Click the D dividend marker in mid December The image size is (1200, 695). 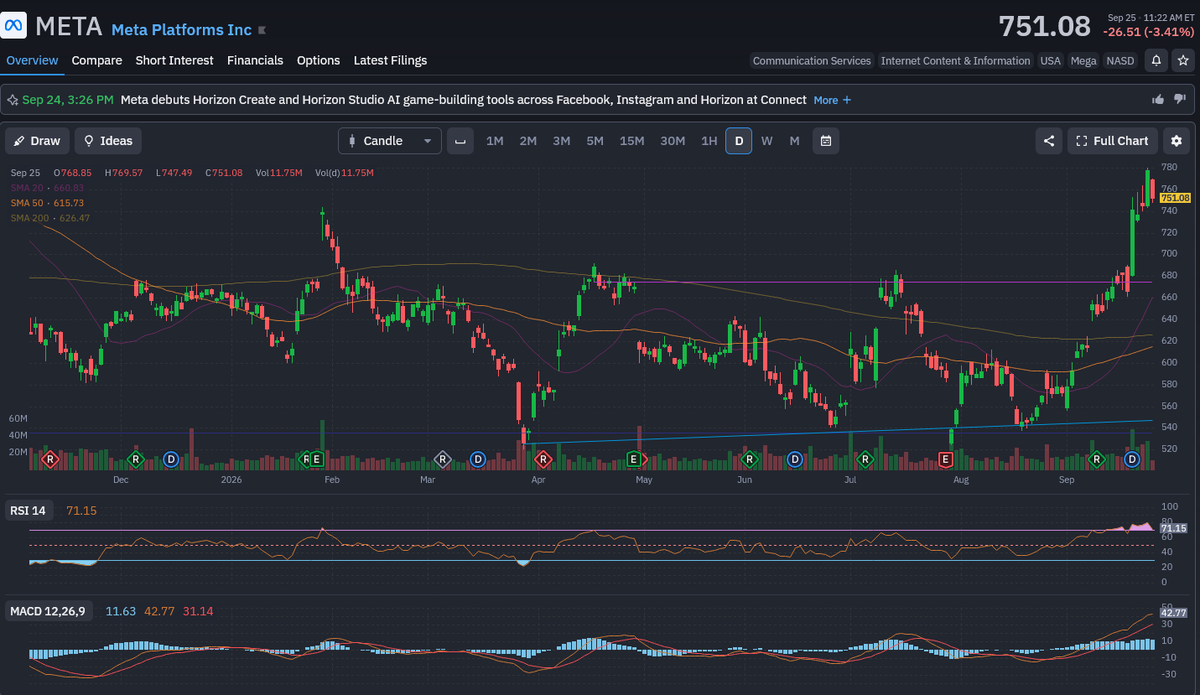pos(171,459)
